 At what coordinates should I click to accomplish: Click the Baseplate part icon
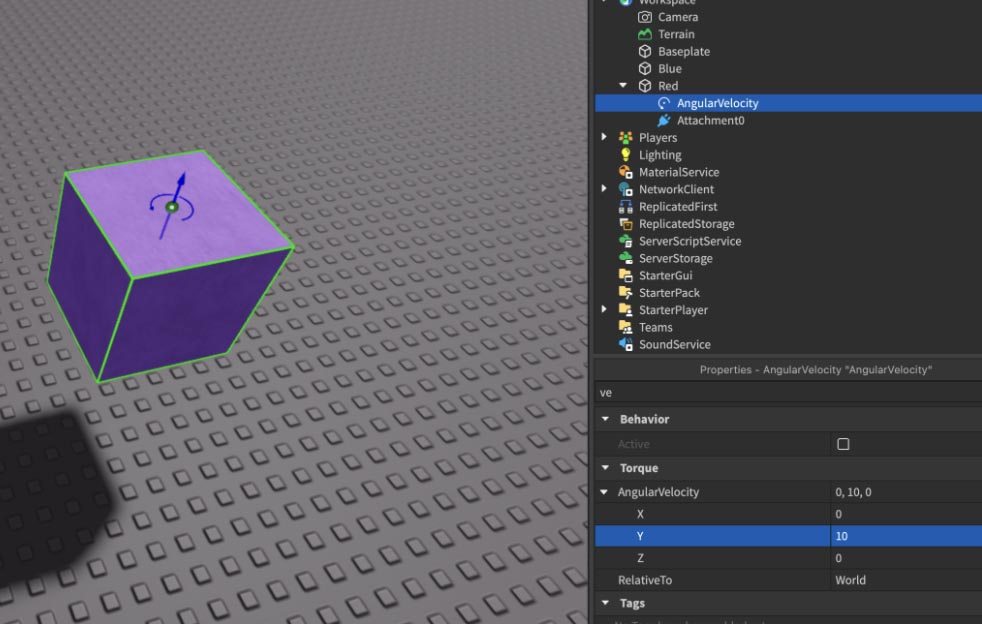(x=644, y=51)
